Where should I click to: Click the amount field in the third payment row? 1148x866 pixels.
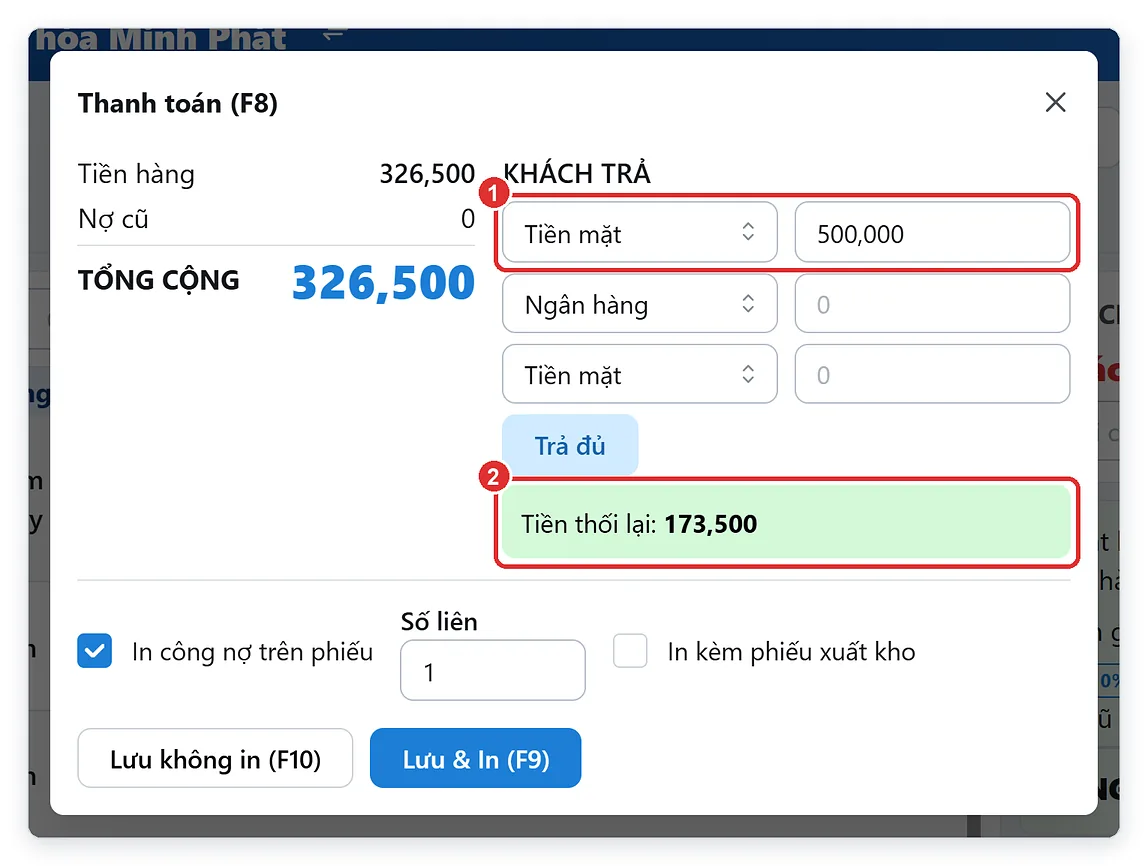pos(932,374)
